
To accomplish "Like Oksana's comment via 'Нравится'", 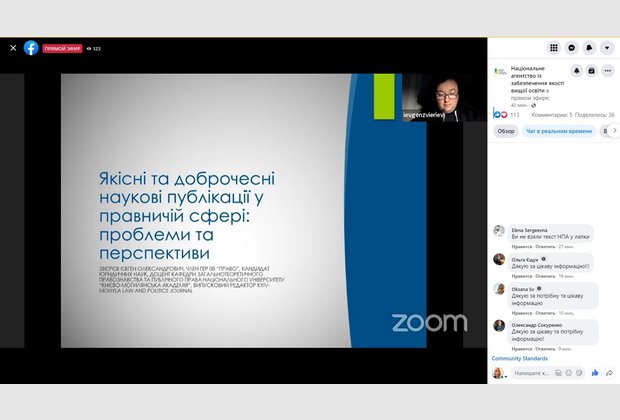I will tap(522, 313).
